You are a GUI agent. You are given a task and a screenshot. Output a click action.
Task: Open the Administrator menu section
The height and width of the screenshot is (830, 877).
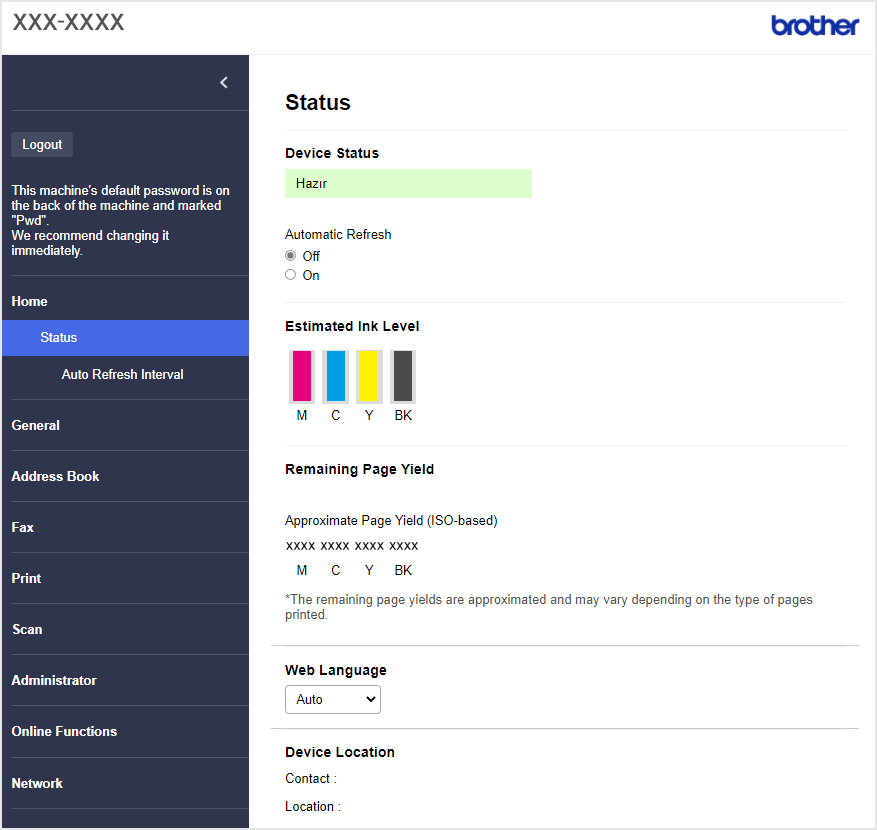(54, 680)
